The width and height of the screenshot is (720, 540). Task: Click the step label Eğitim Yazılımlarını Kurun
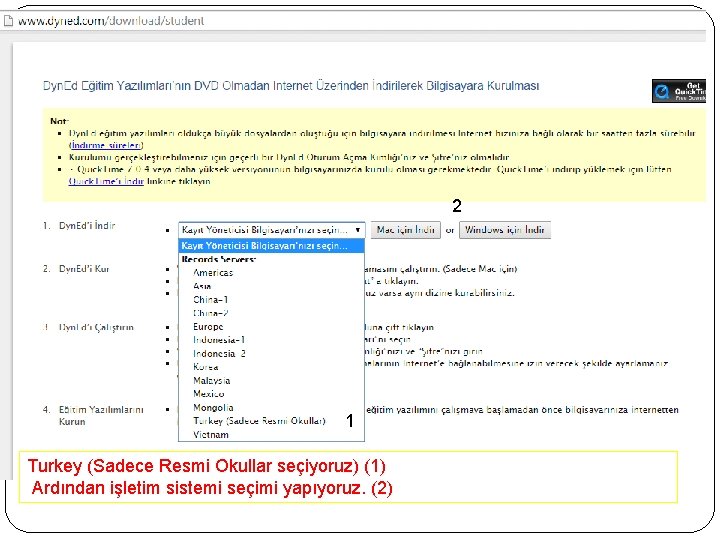(101, 416)
